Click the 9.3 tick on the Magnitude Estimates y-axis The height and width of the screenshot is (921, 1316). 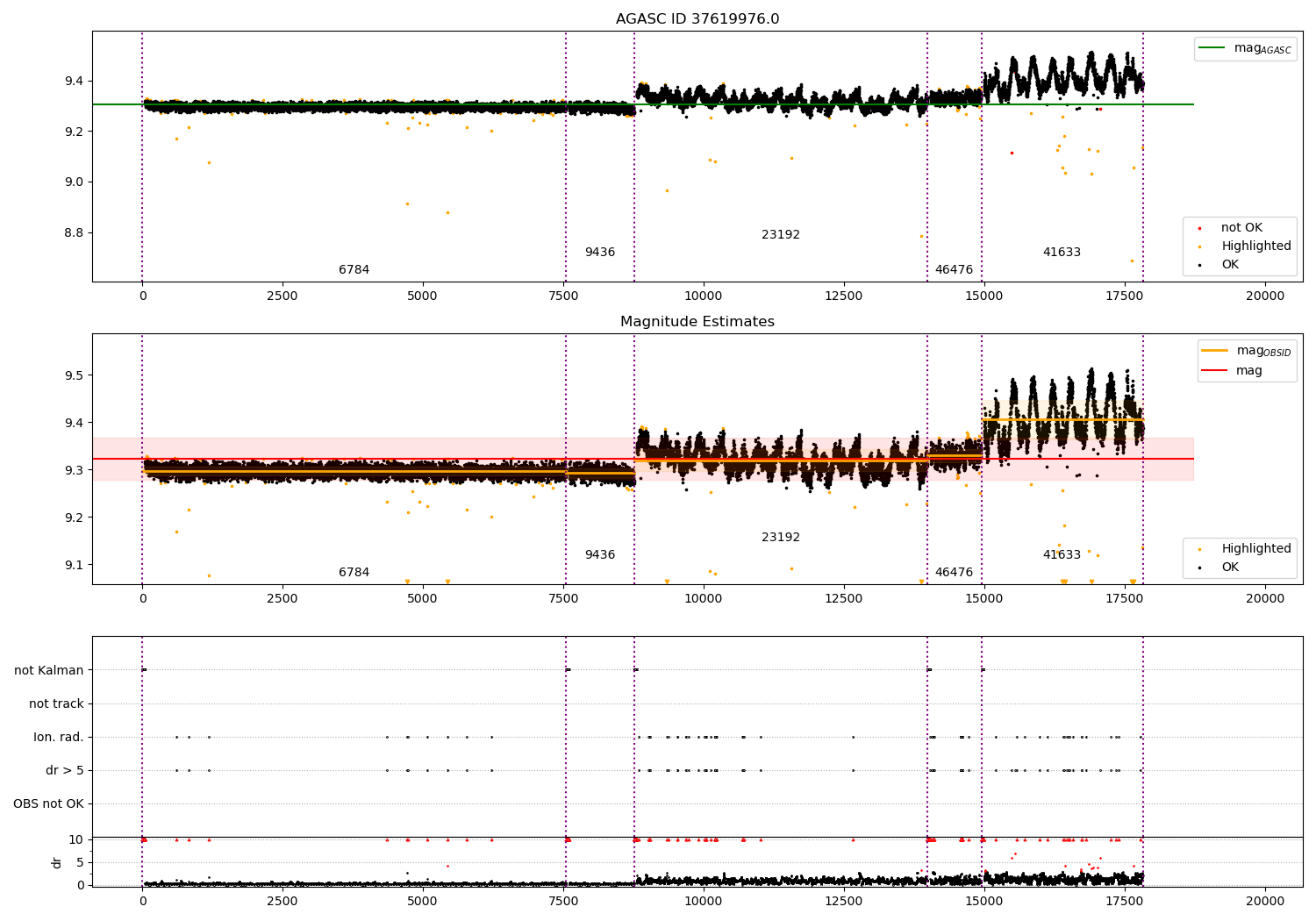click(75, 470)
